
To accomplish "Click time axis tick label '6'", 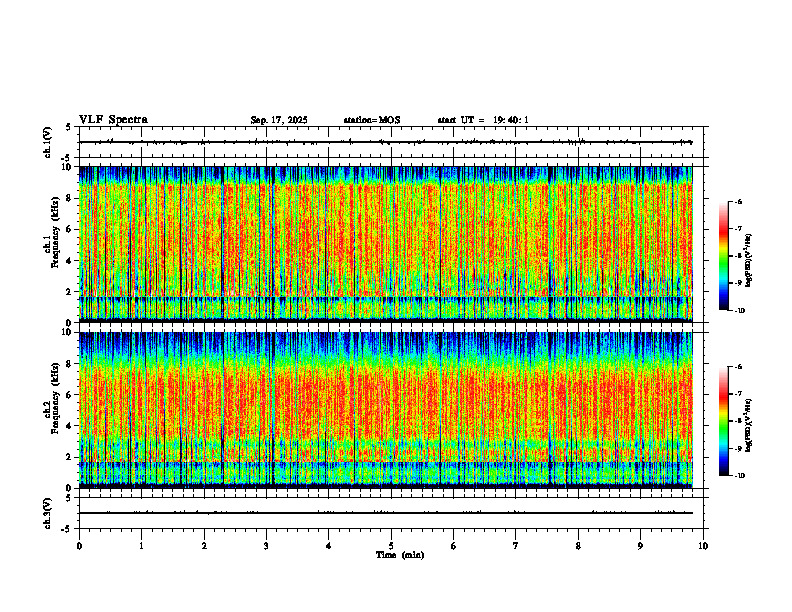I will (x=454, y=546).
